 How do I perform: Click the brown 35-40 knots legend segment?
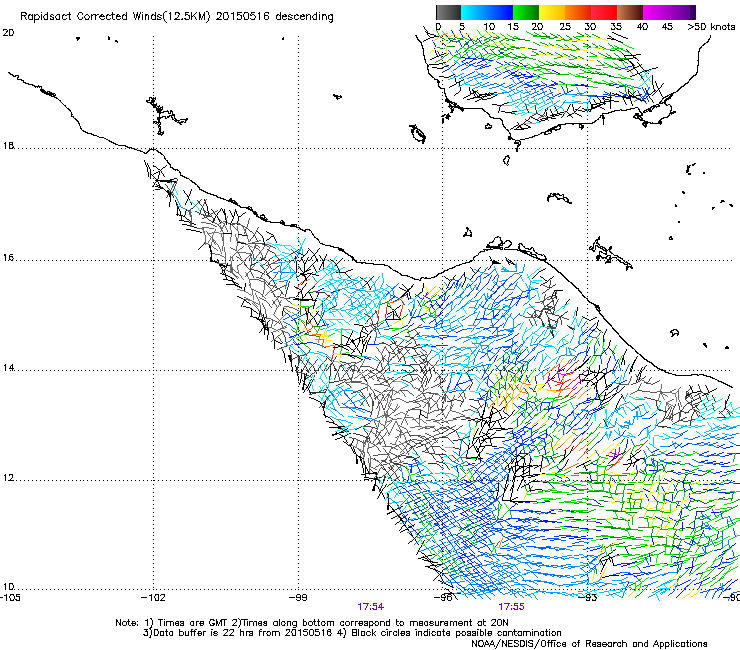point(630,12)
